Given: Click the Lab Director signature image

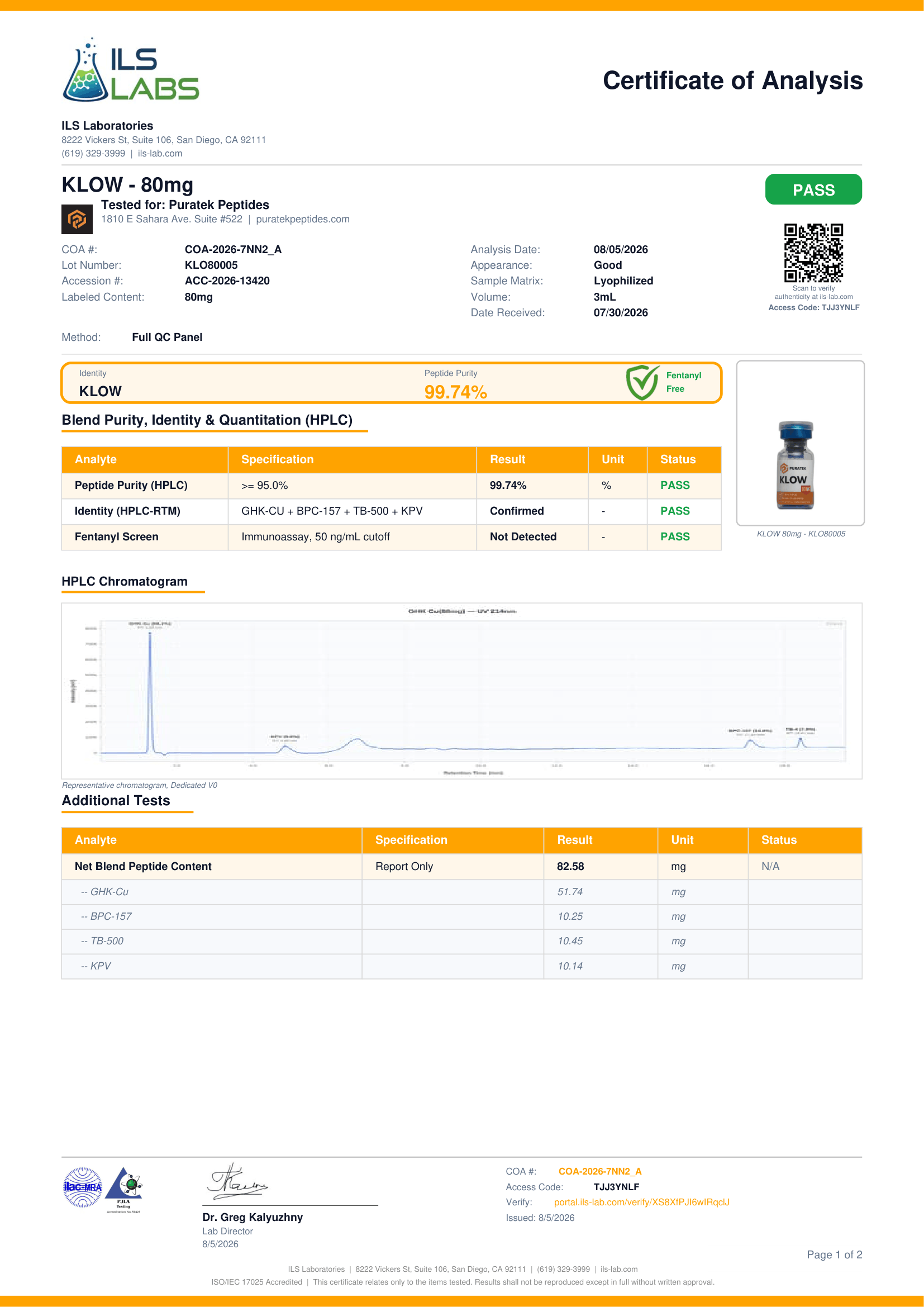Looking at the screenshot, I should tap(237, 1181).
